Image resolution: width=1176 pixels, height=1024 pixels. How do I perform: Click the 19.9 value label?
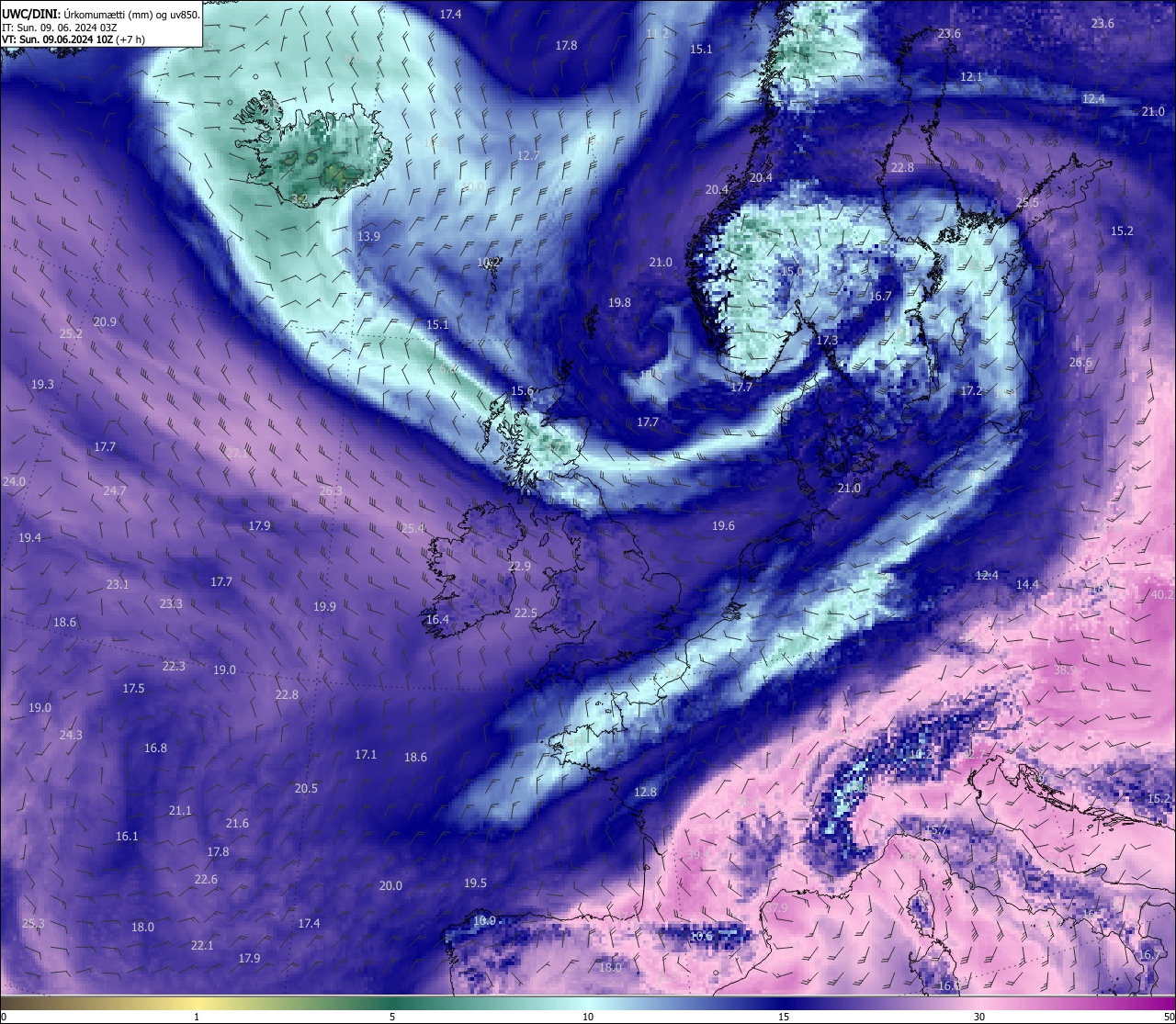(x=324, y=607)
